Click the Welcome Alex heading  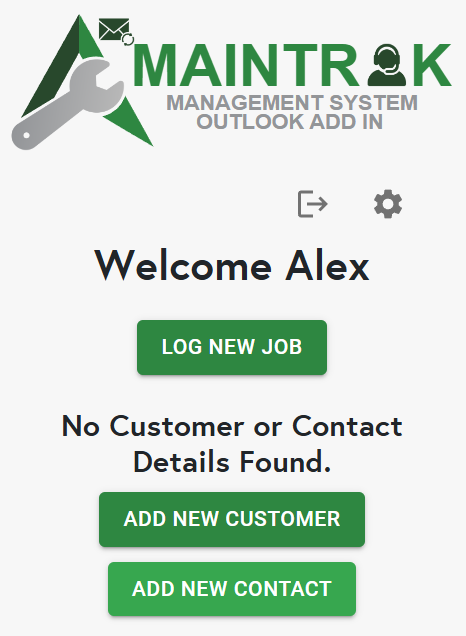pyautogui.click(x=232, y=266)
